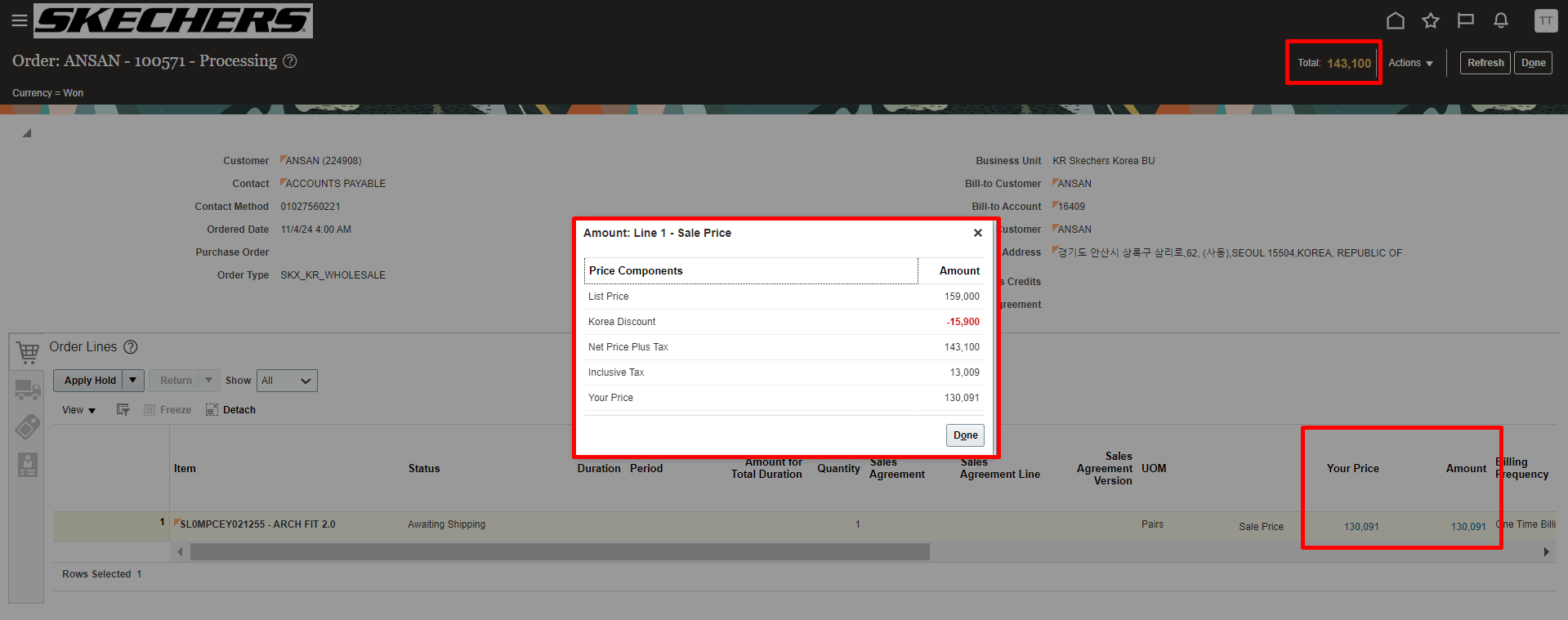Click the Order Type value SKX_KR_WHOLESALE
This screenshot has height=620, width=1568.
(333, 275)
